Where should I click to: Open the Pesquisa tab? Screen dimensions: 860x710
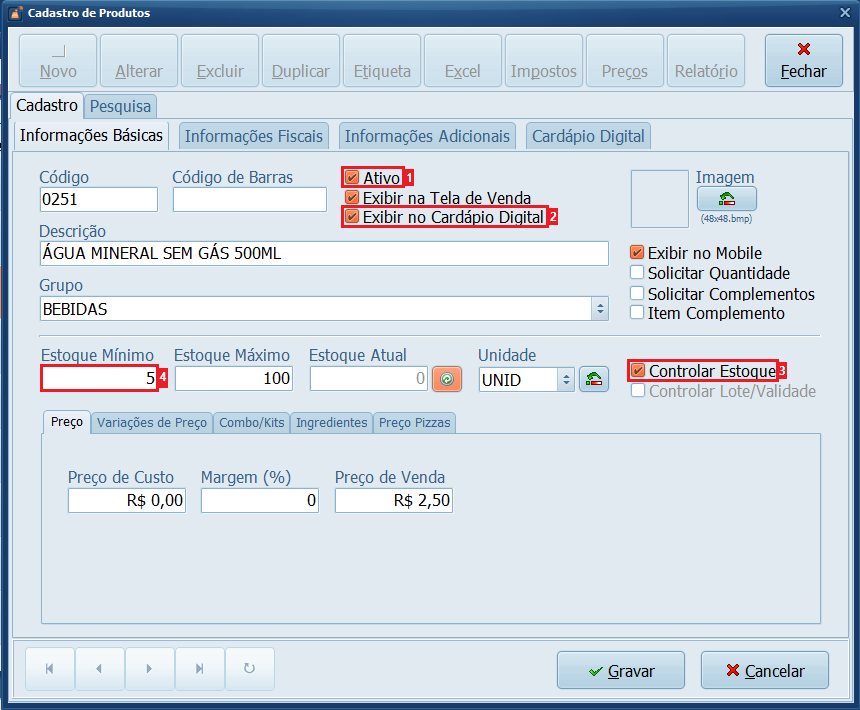(121, 105)
